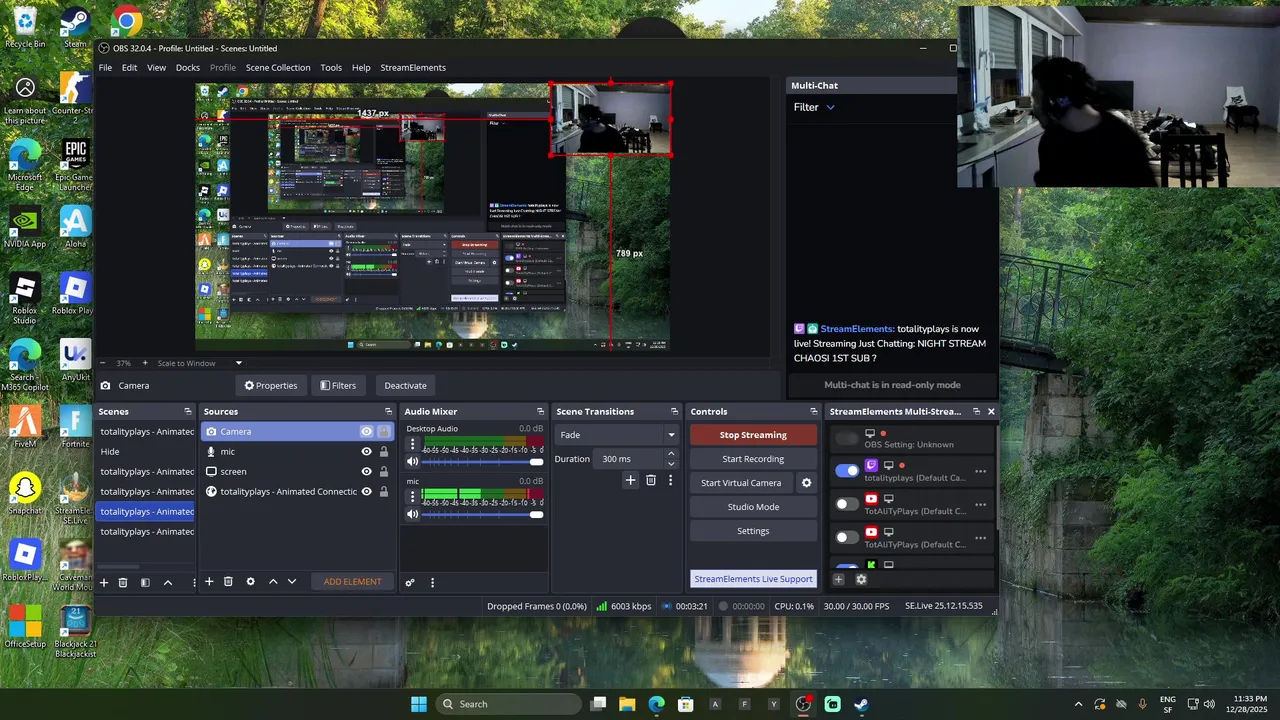
Task: Open options dots for Twitch totalityplays destination
Action: pos(980,471)
